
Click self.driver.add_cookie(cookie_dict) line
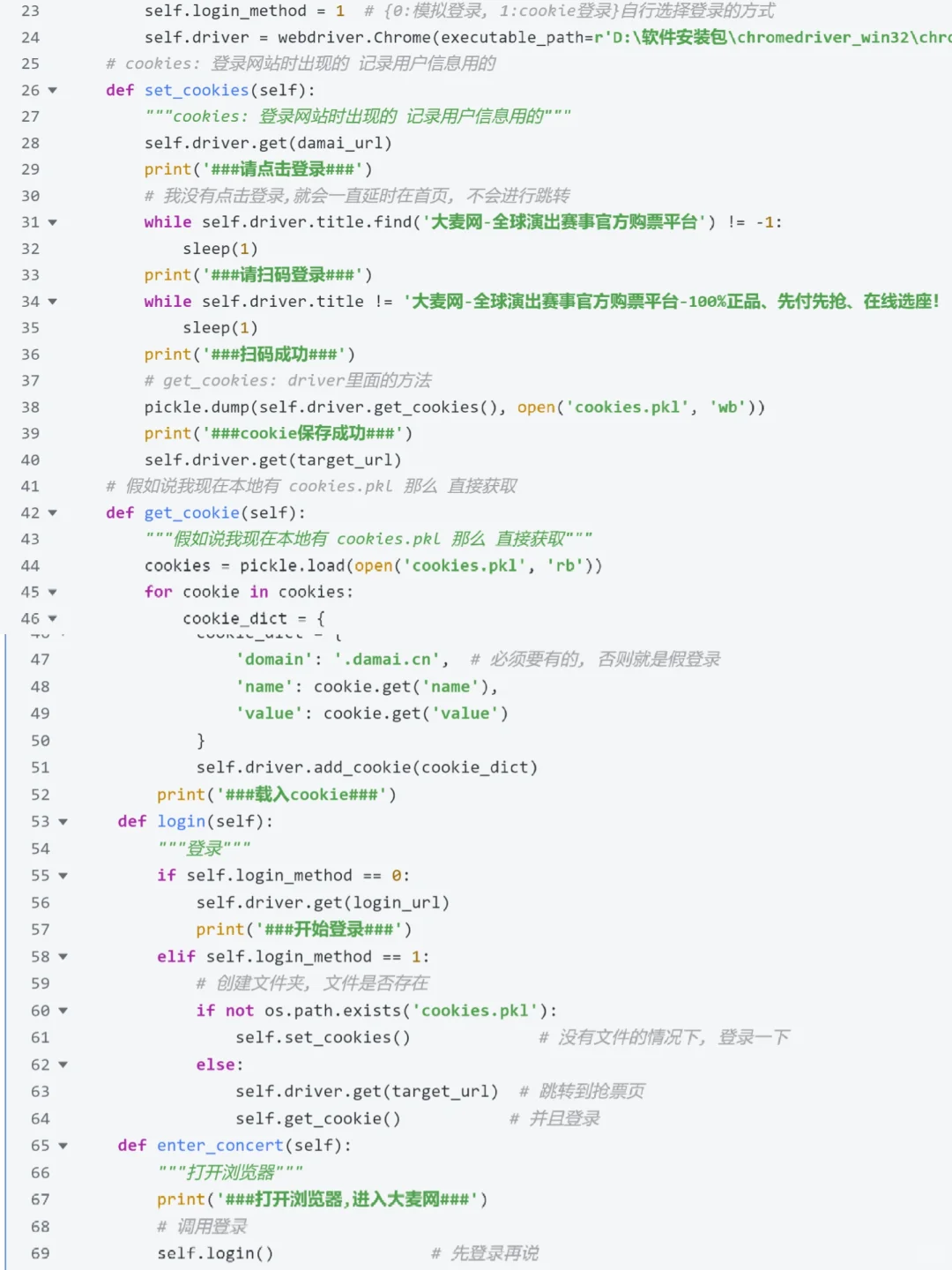[367, 767]
